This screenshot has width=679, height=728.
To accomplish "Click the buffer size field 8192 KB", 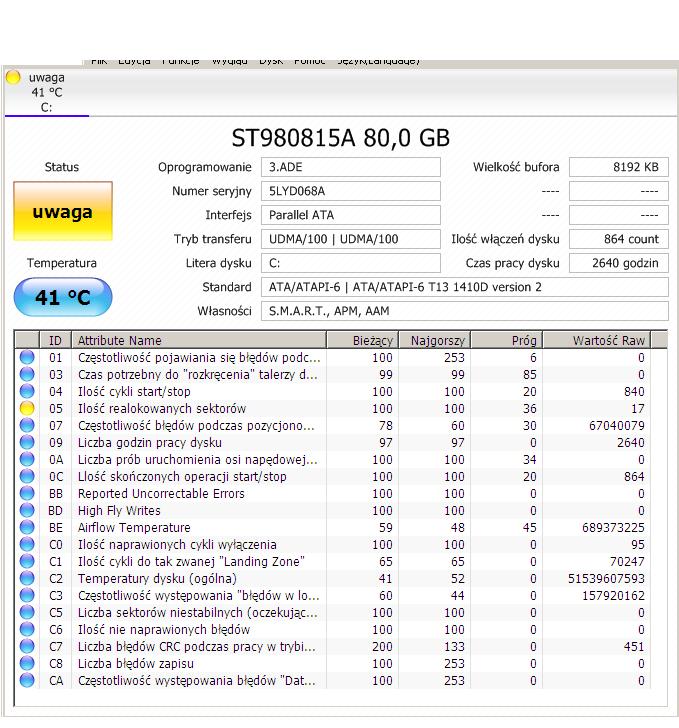I will tap(619, 167).
